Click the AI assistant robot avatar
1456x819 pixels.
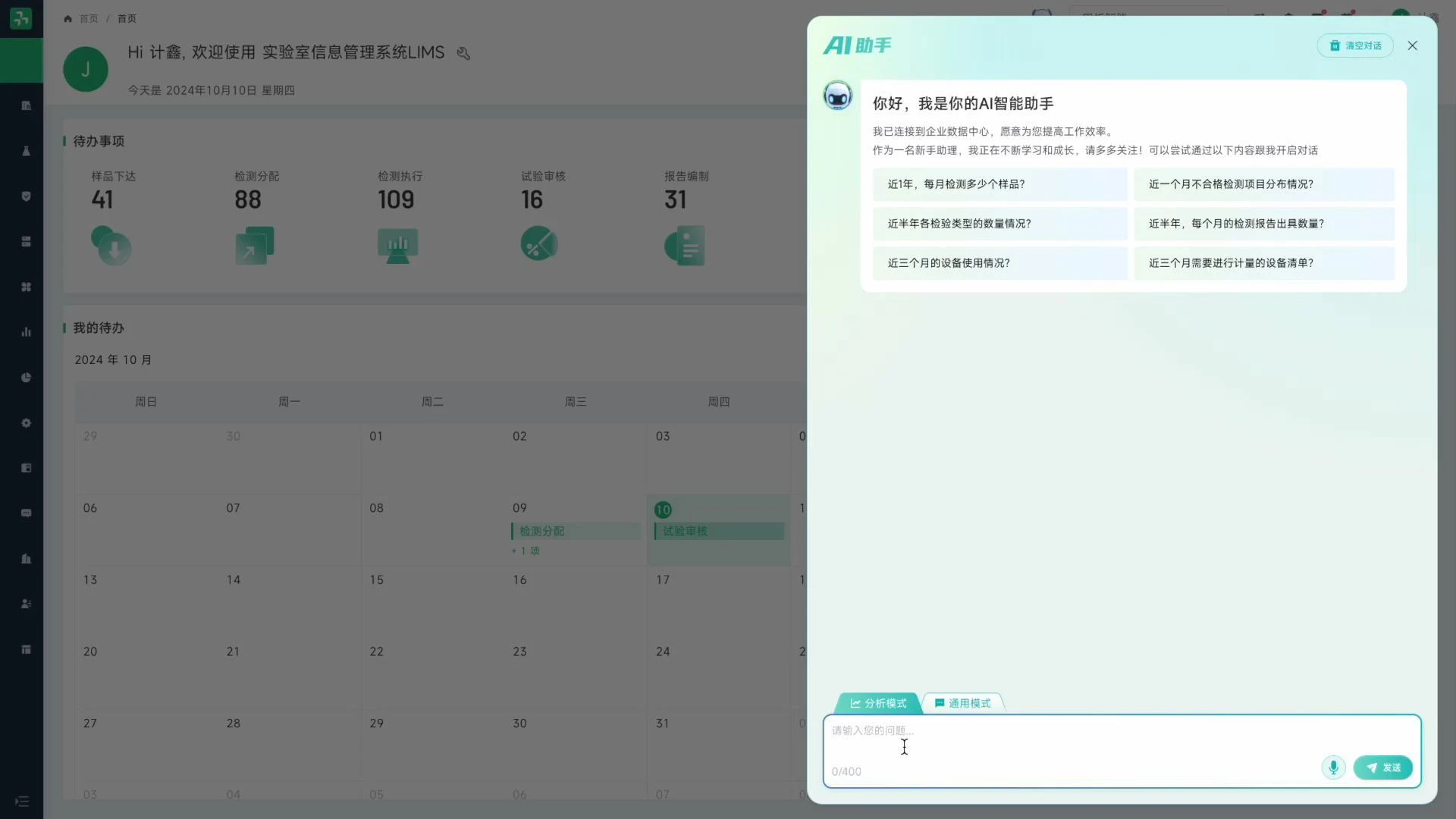pos(837,95)
